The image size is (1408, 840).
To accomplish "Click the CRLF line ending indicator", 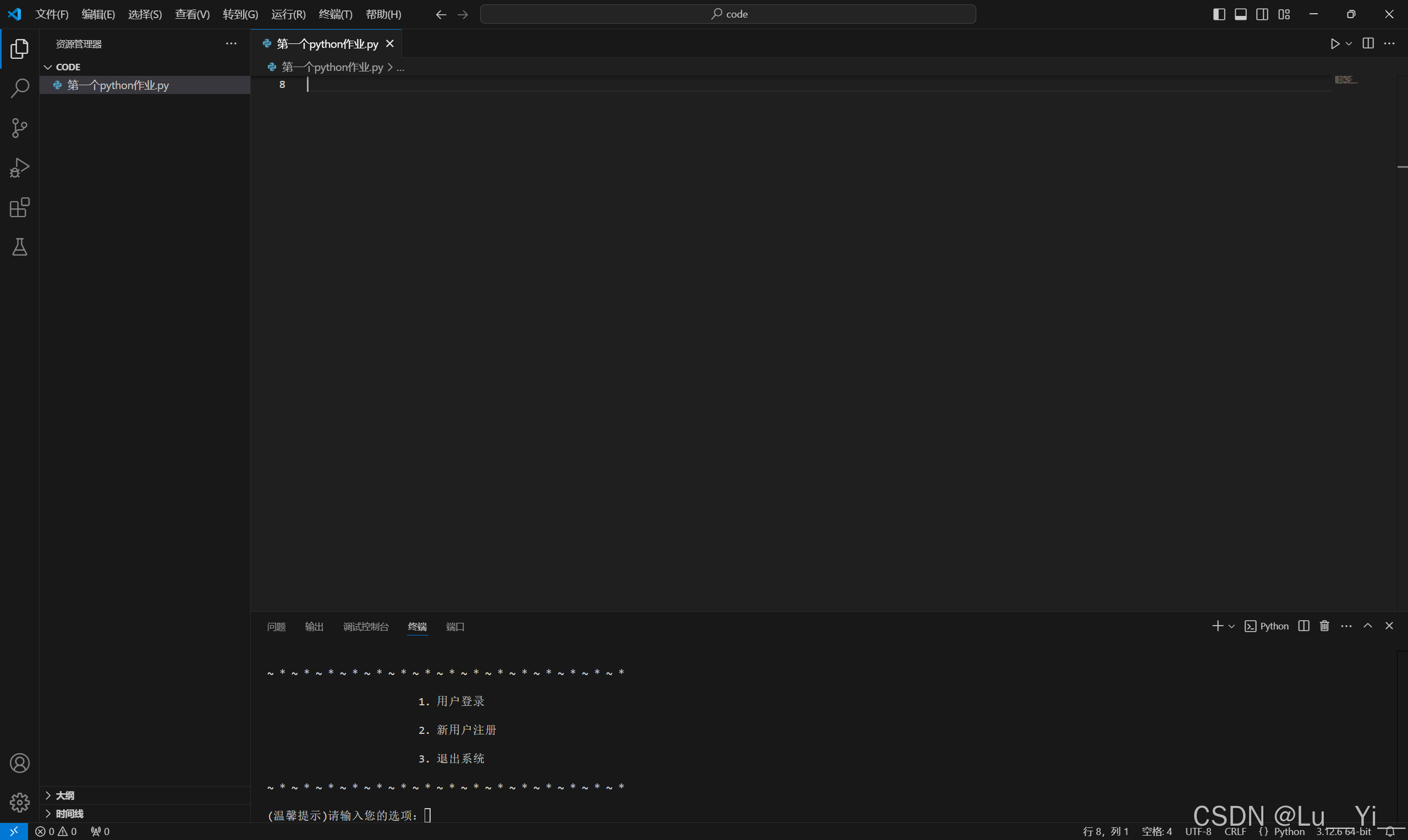I will tap(1235, 832).
